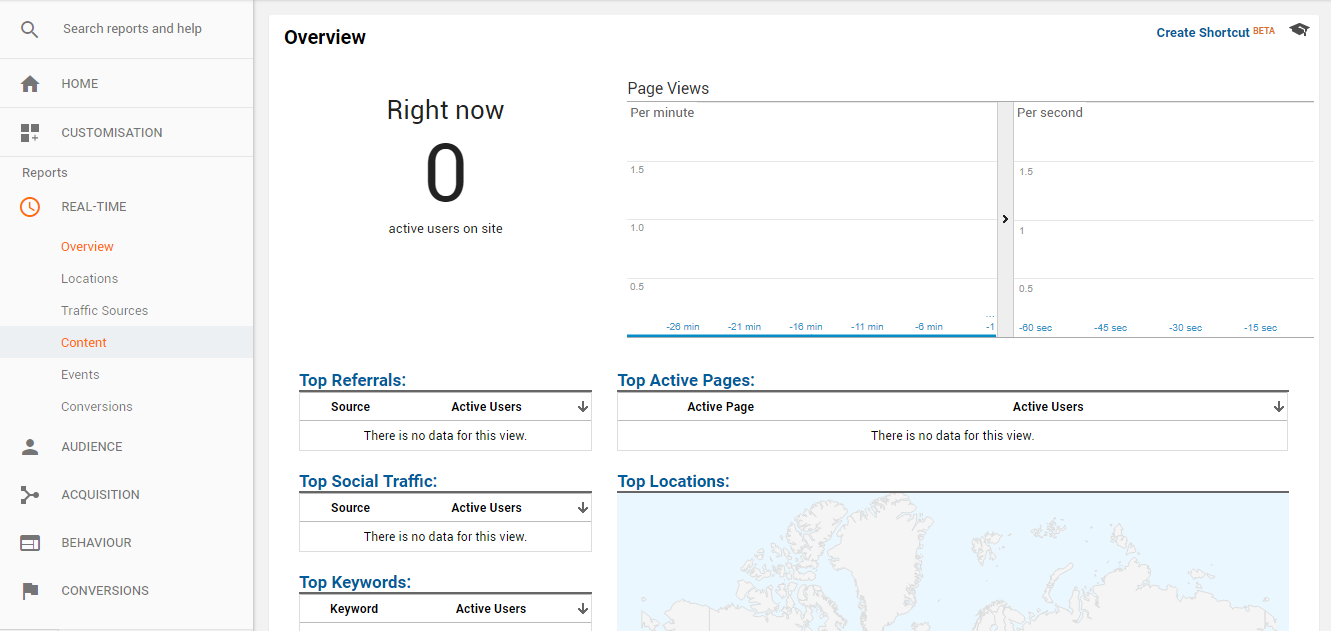
Task: Click the Acquisition branching icon
Action: click(30, 495)
